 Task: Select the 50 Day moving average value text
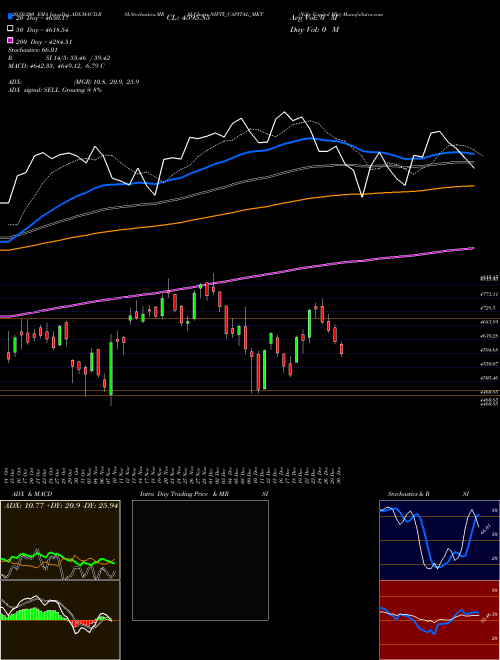tap(42, 30)
